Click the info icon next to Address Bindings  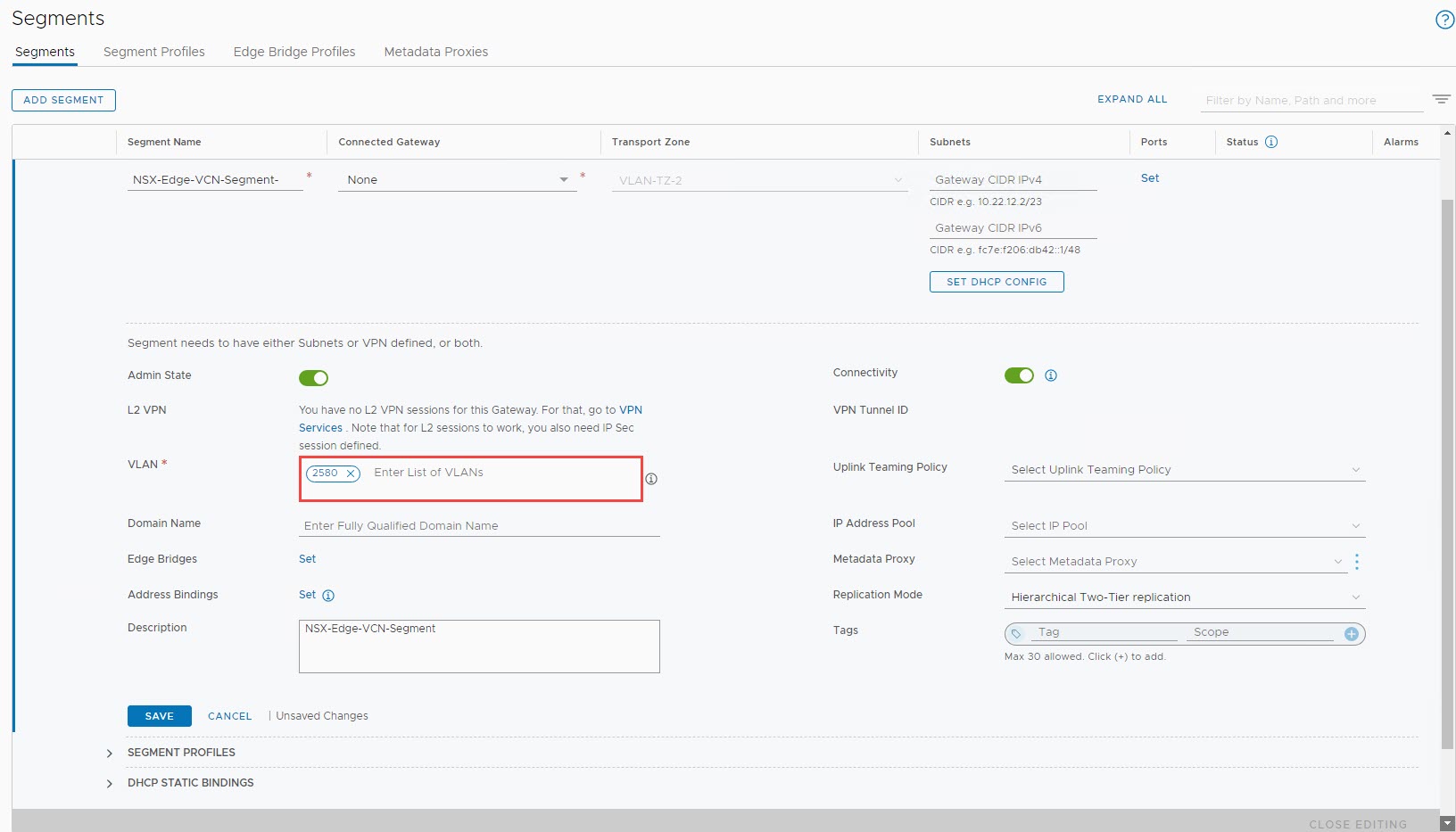(x=330, y=595)
